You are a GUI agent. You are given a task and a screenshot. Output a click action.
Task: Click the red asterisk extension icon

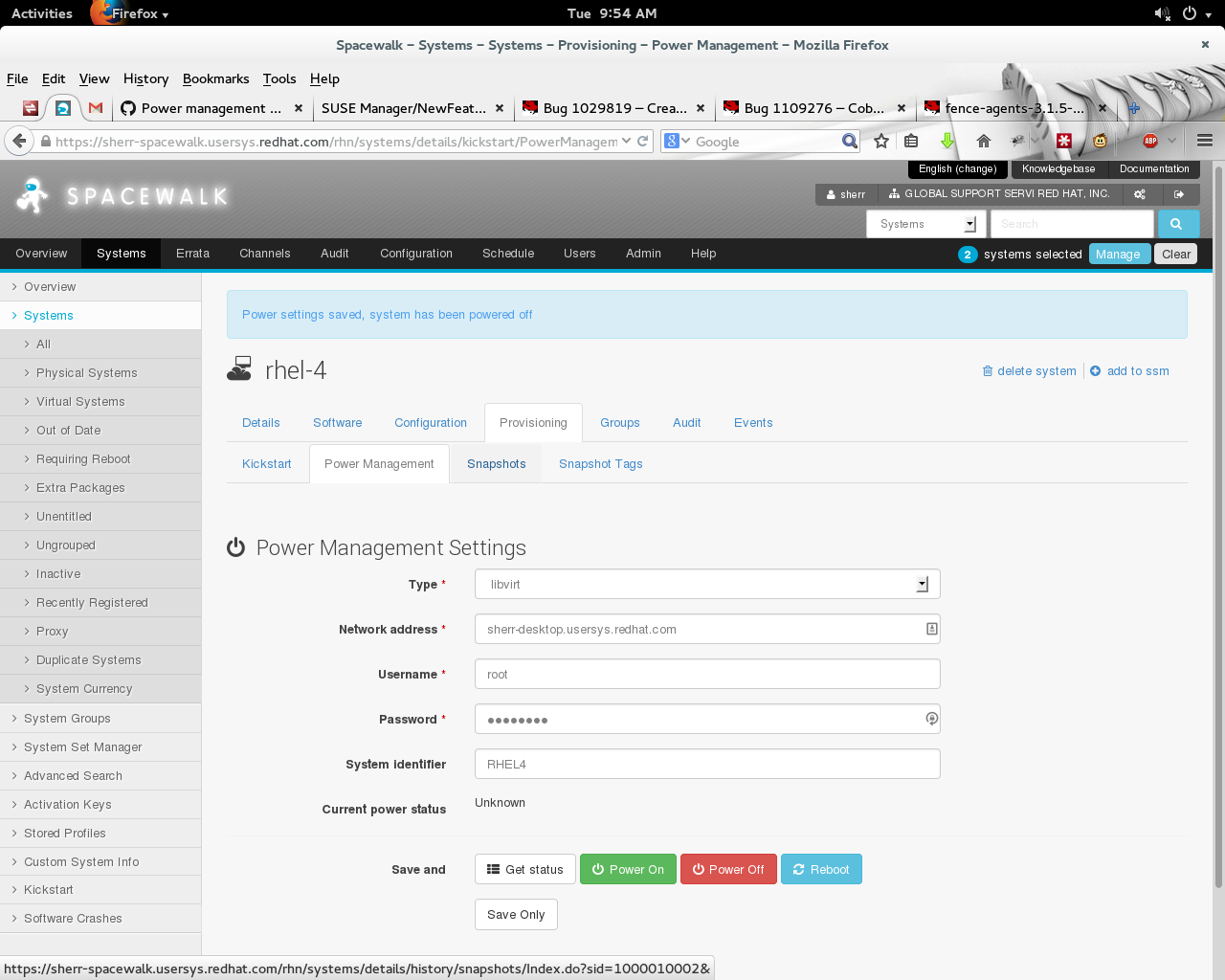1063,141
